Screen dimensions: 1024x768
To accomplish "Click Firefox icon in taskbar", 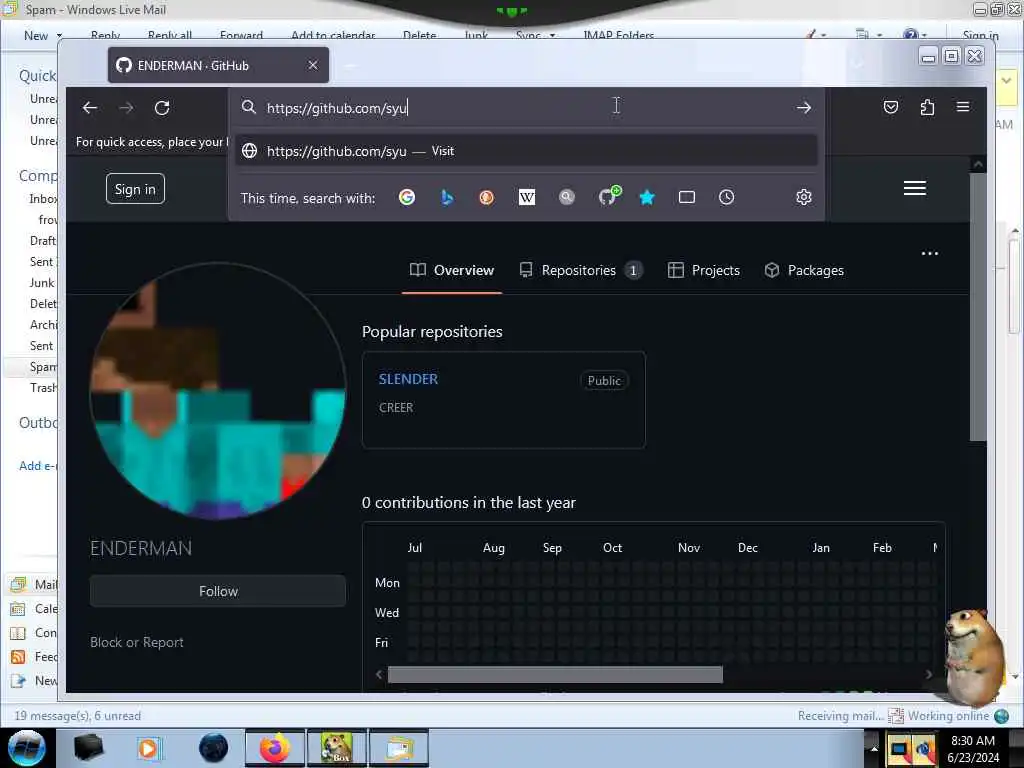I will [275, 748].
